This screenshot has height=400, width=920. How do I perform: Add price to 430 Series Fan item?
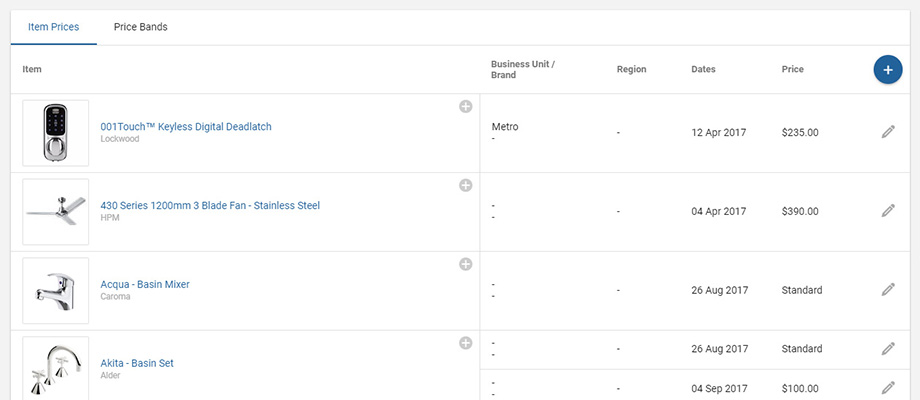coord(465,185)
